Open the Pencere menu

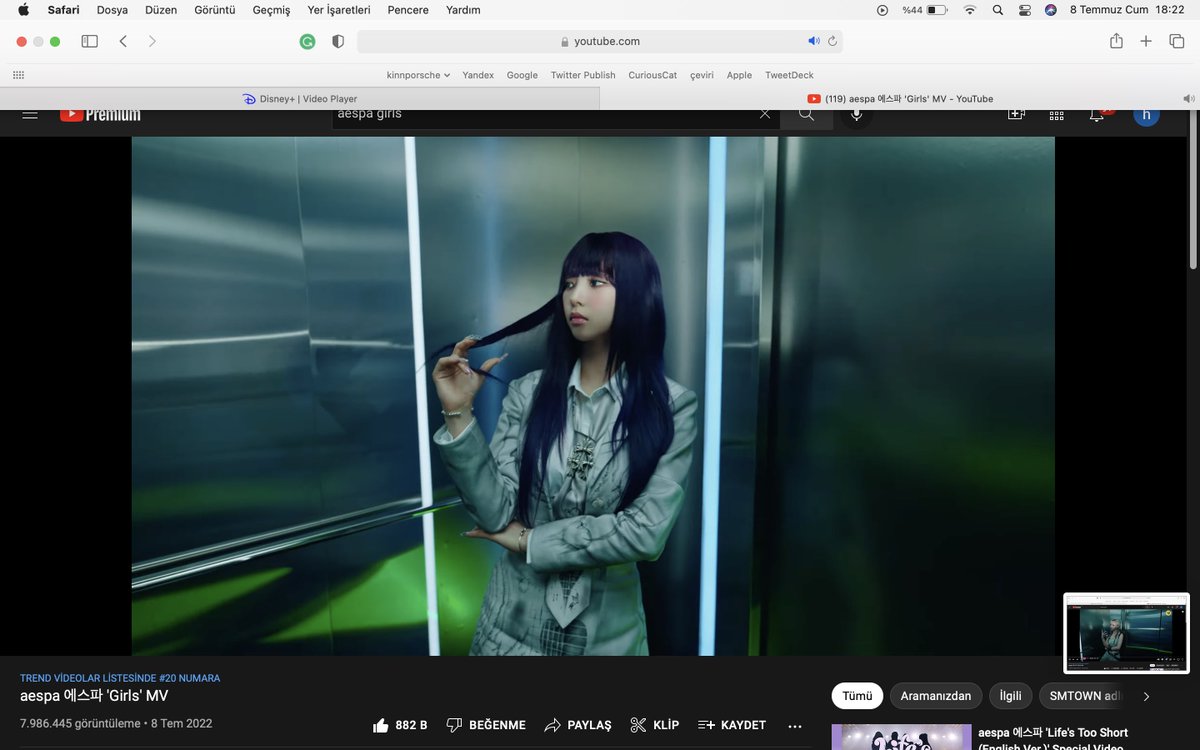408,10
